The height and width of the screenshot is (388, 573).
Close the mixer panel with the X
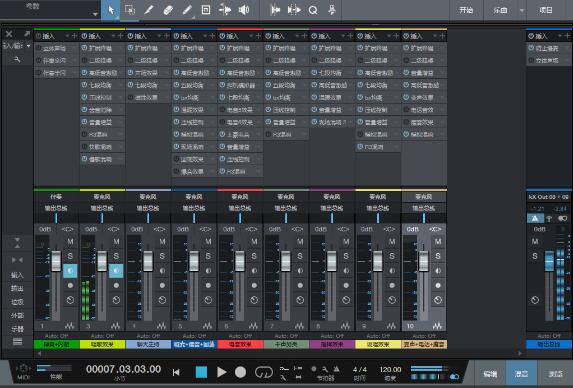tap(9, 34)
